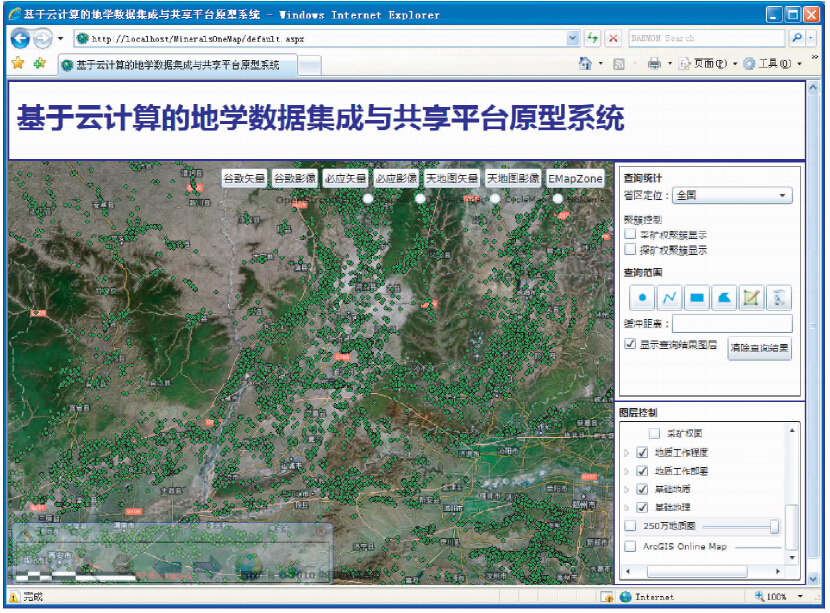Click the IE Home icon
830x613 pixels.
[585, 64]
